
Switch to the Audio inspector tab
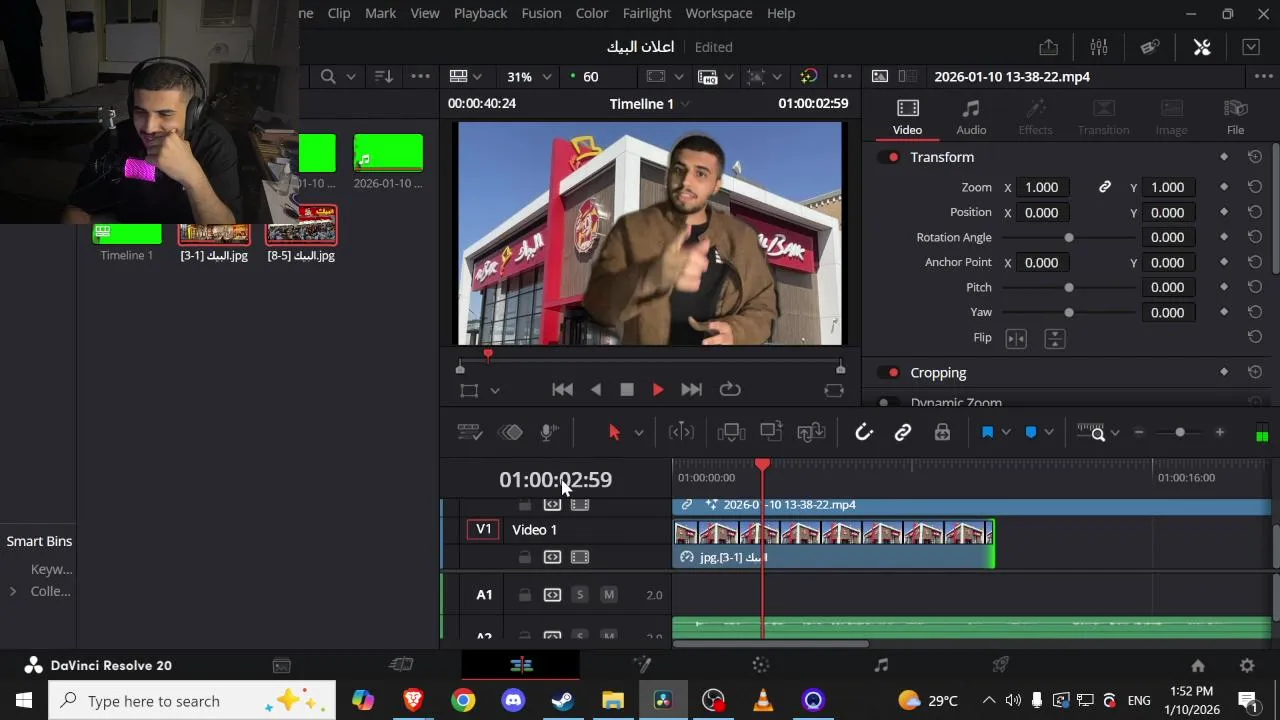pyautogui.click(x=971, y=117)
